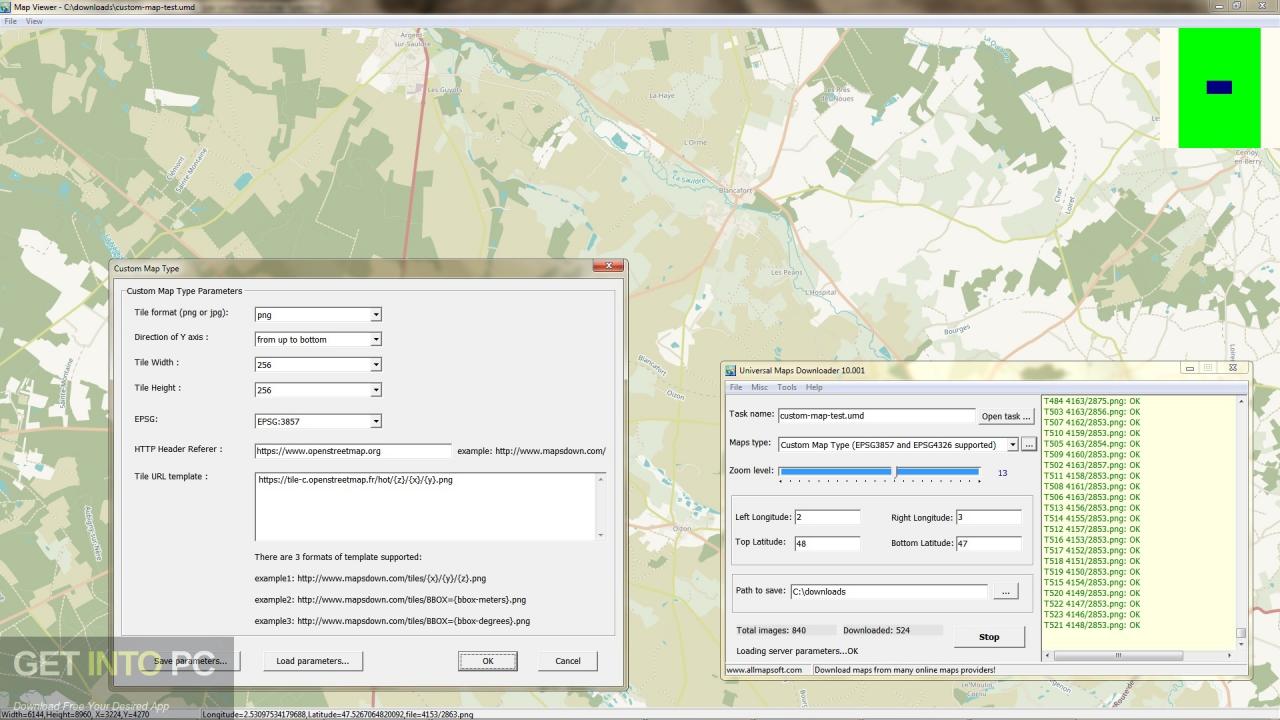Open the File menu in Map Viewer

tap(10, 21)
